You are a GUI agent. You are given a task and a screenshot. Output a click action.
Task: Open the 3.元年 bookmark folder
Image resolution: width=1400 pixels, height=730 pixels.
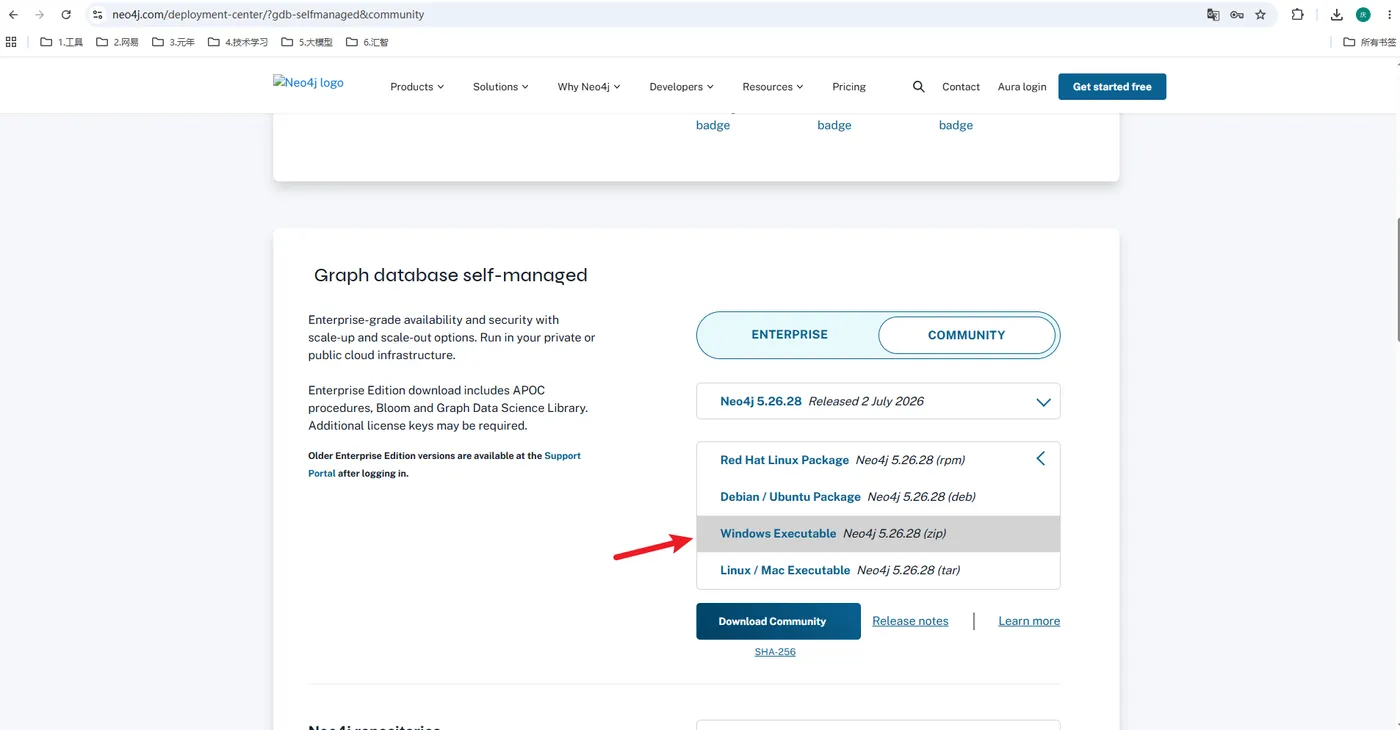[x=174, y=42]
